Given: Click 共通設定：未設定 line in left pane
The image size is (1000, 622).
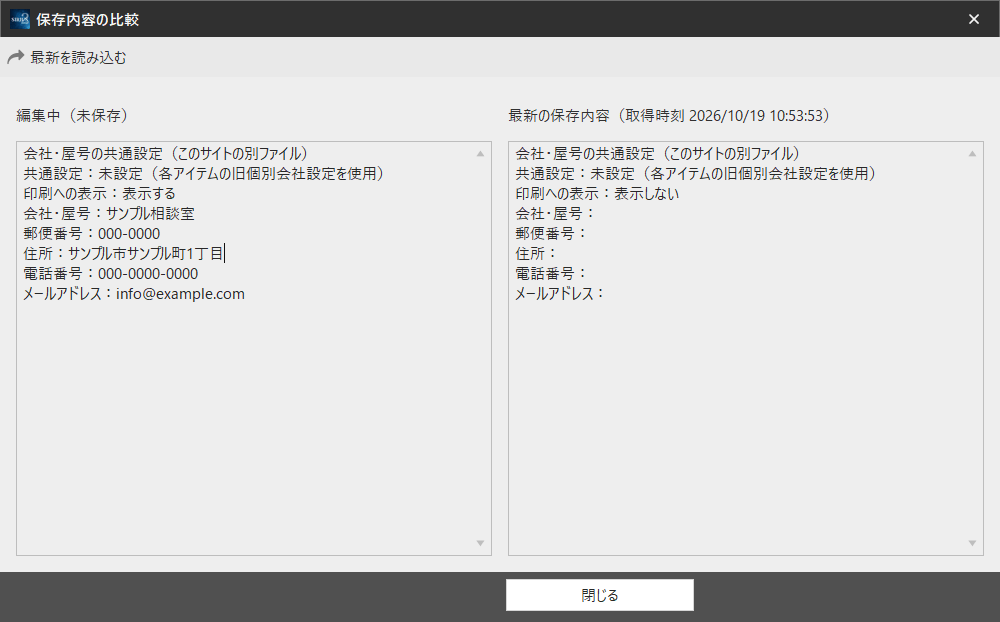Looking at the screenshot, I should pyautogui.click(x=204, y=174).
